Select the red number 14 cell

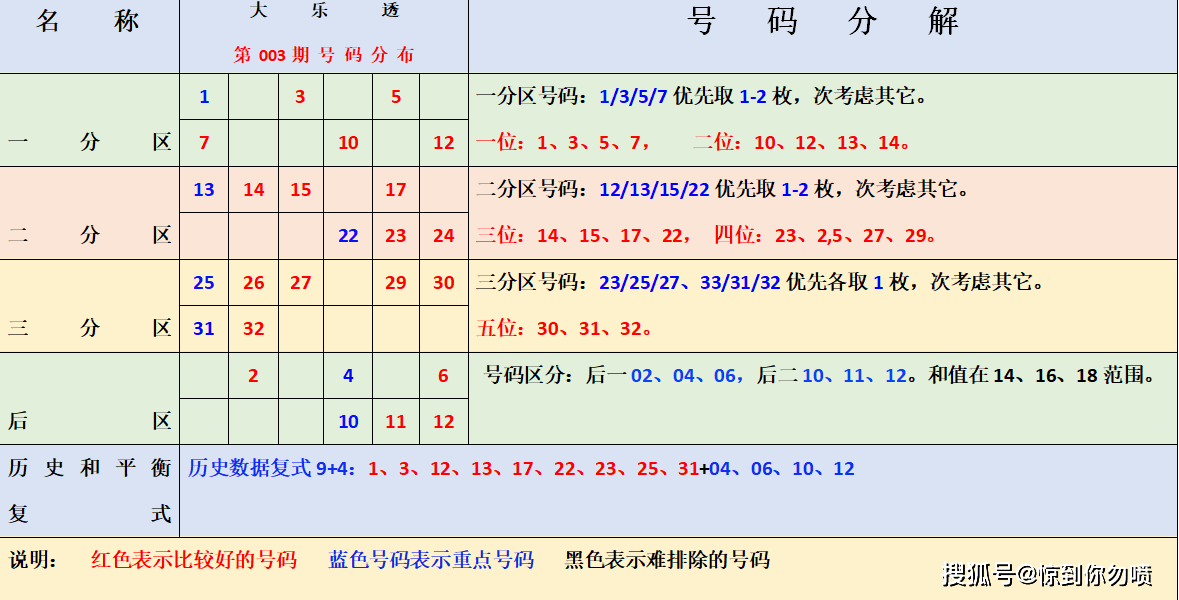(252, 189)
